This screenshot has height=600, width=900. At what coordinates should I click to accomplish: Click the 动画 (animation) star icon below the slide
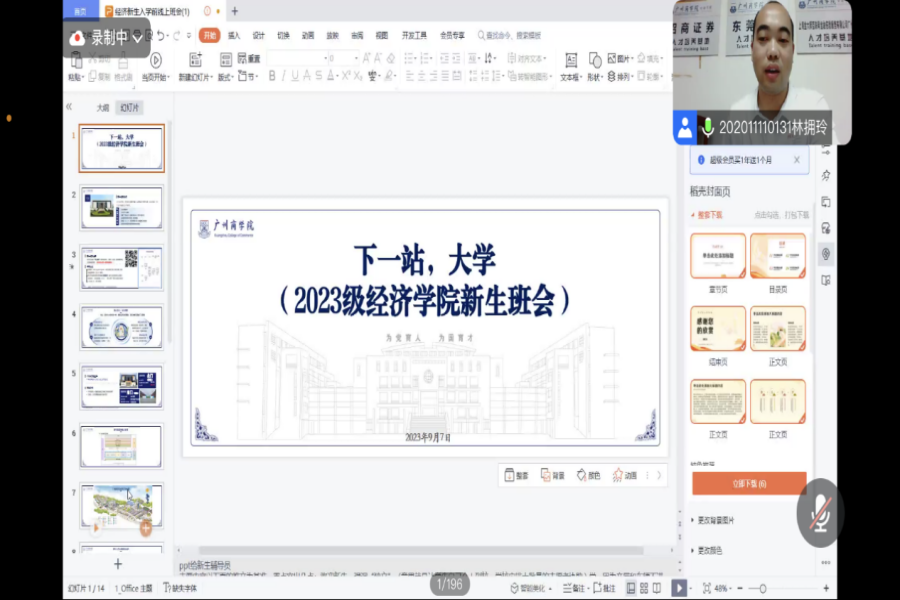618,474
